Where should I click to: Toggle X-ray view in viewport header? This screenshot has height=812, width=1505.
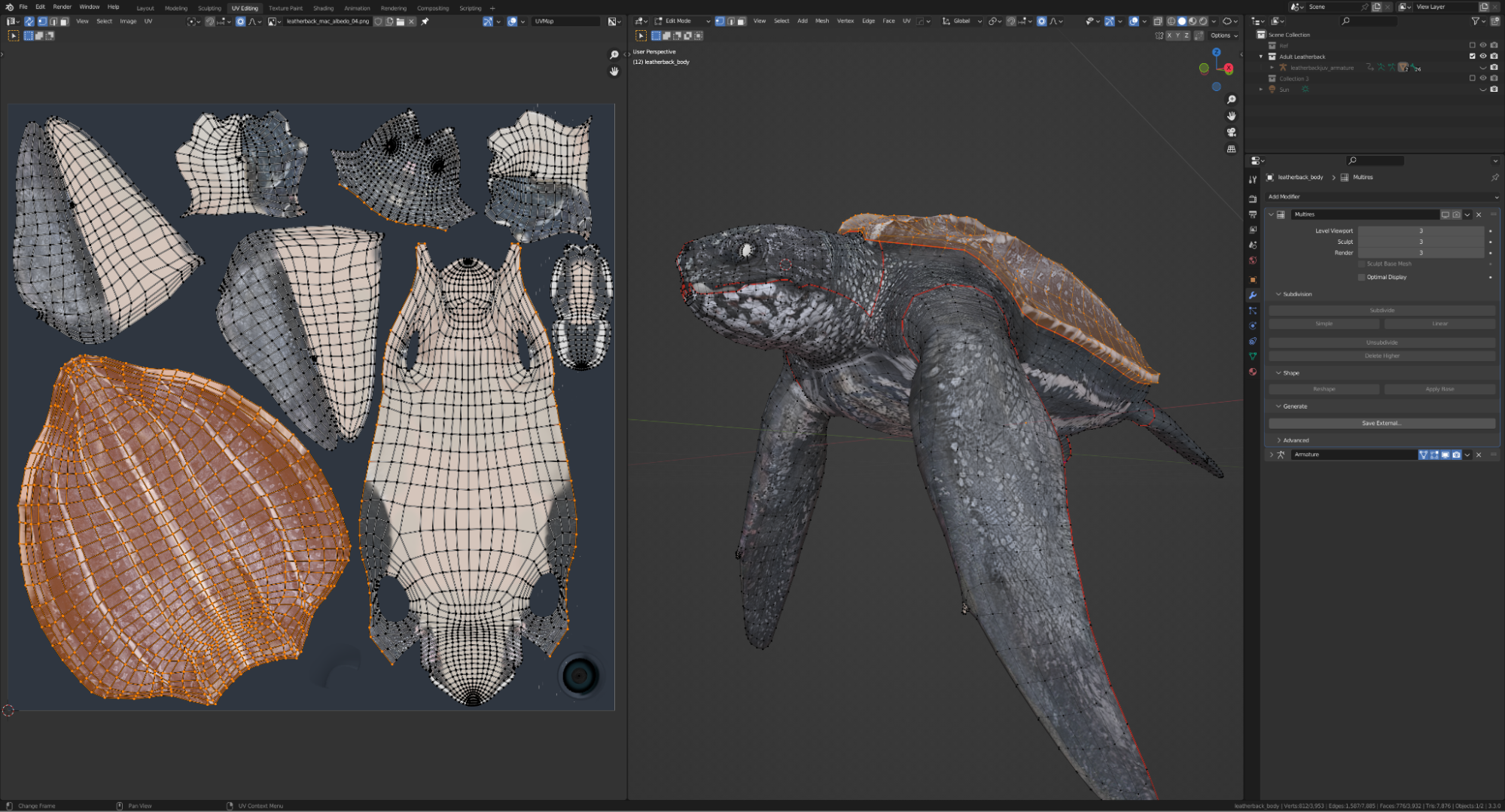tap(1158, 21)
